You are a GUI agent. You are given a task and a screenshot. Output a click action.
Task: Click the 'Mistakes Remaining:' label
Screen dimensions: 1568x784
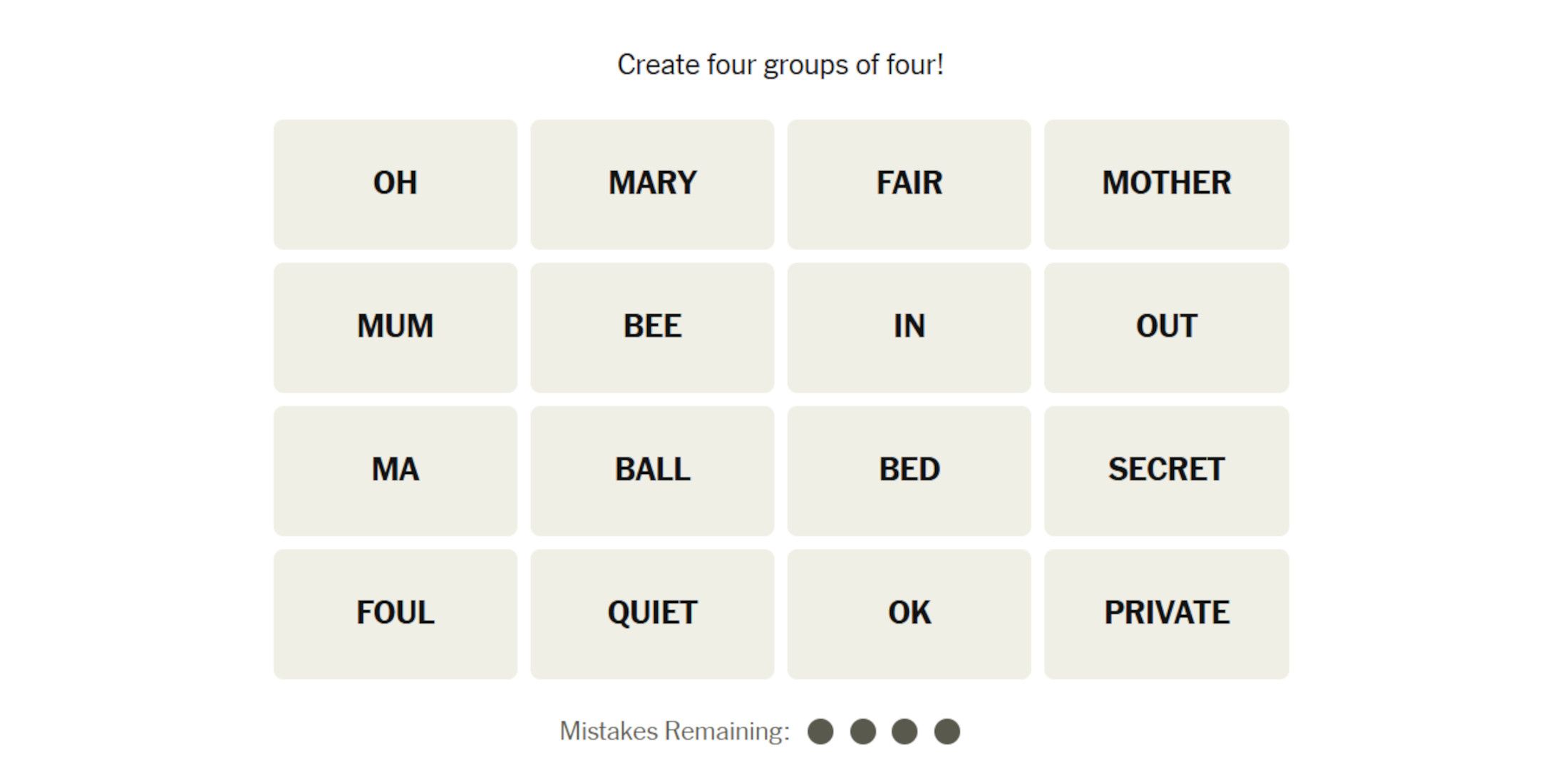tap(674, 731)
